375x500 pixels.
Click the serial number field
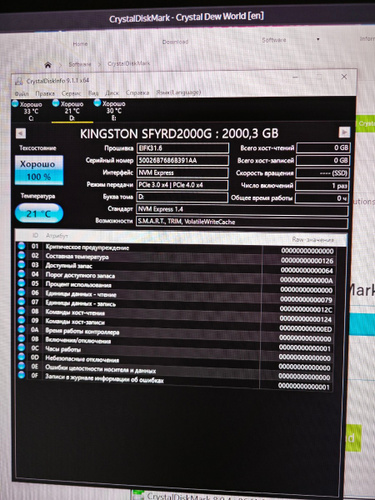point(183,160)
